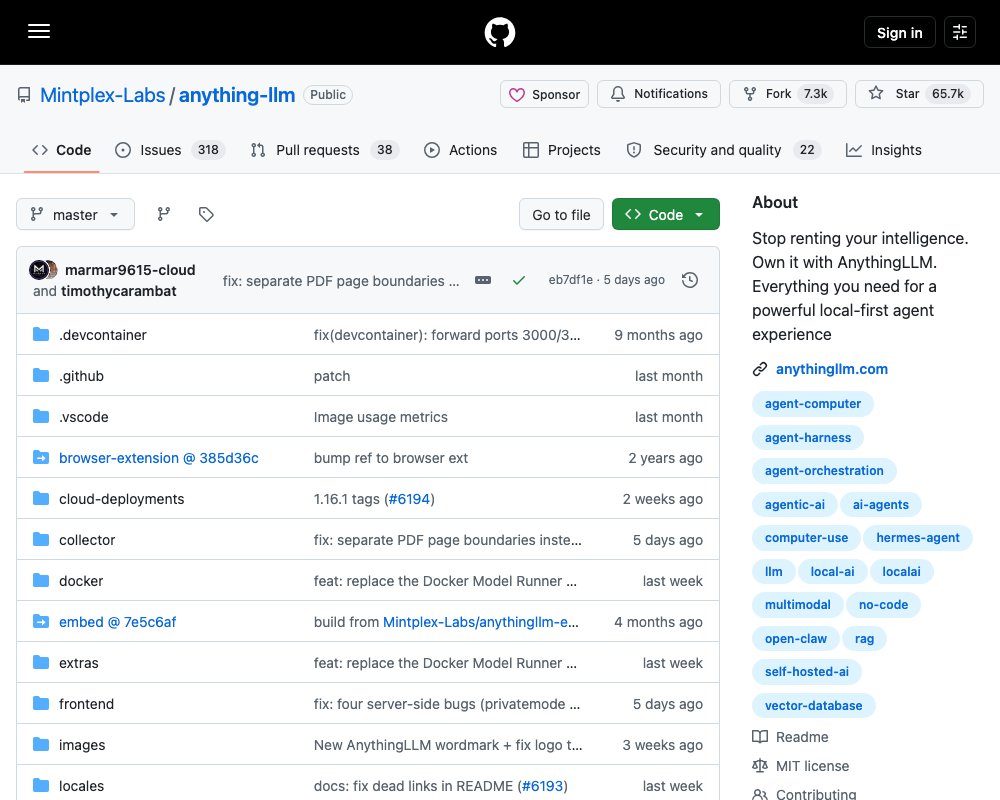Open the extras folder

click(x=78, y=663)
